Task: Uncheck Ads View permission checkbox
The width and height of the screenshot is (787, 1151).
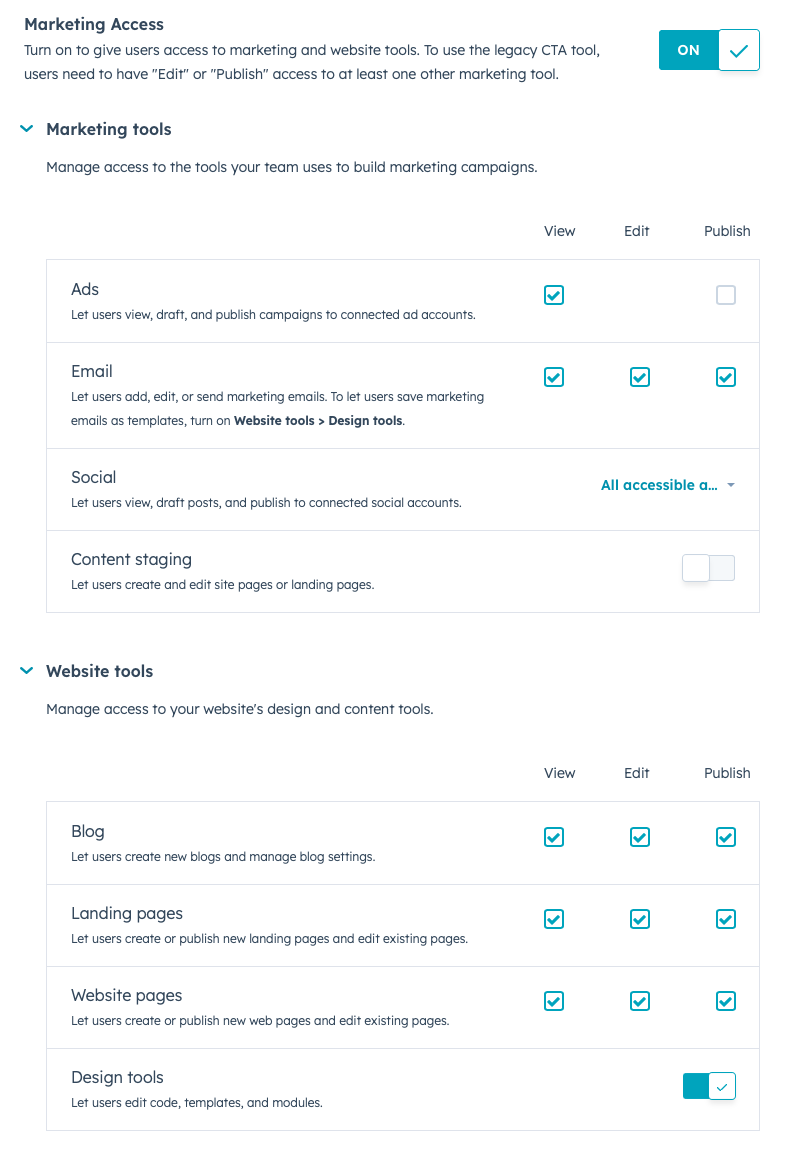Action: pyautogui.click(x=554, y=295)
